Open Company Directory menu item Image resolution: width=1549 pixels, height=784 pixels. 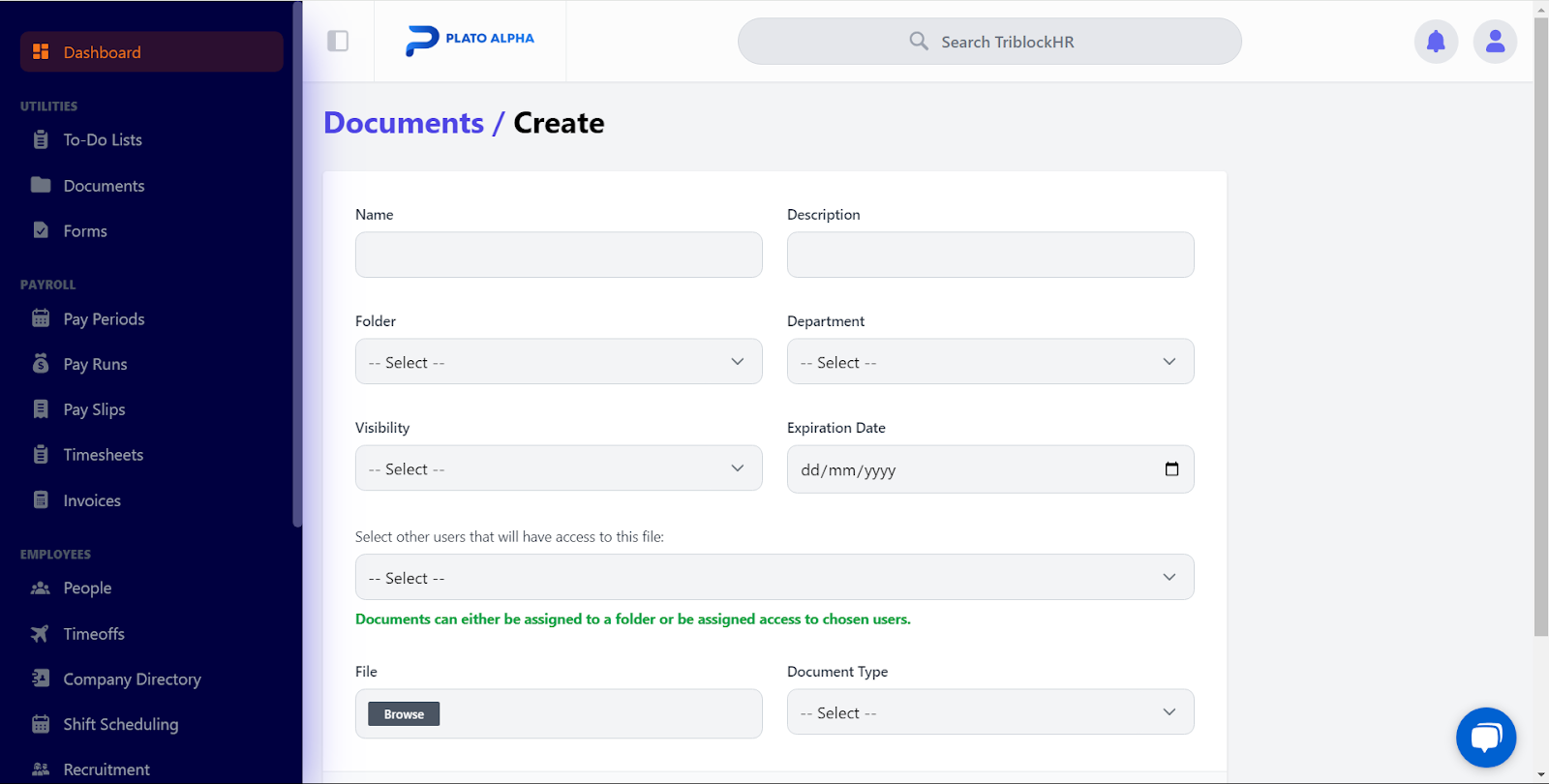click(x=132, y=678)
